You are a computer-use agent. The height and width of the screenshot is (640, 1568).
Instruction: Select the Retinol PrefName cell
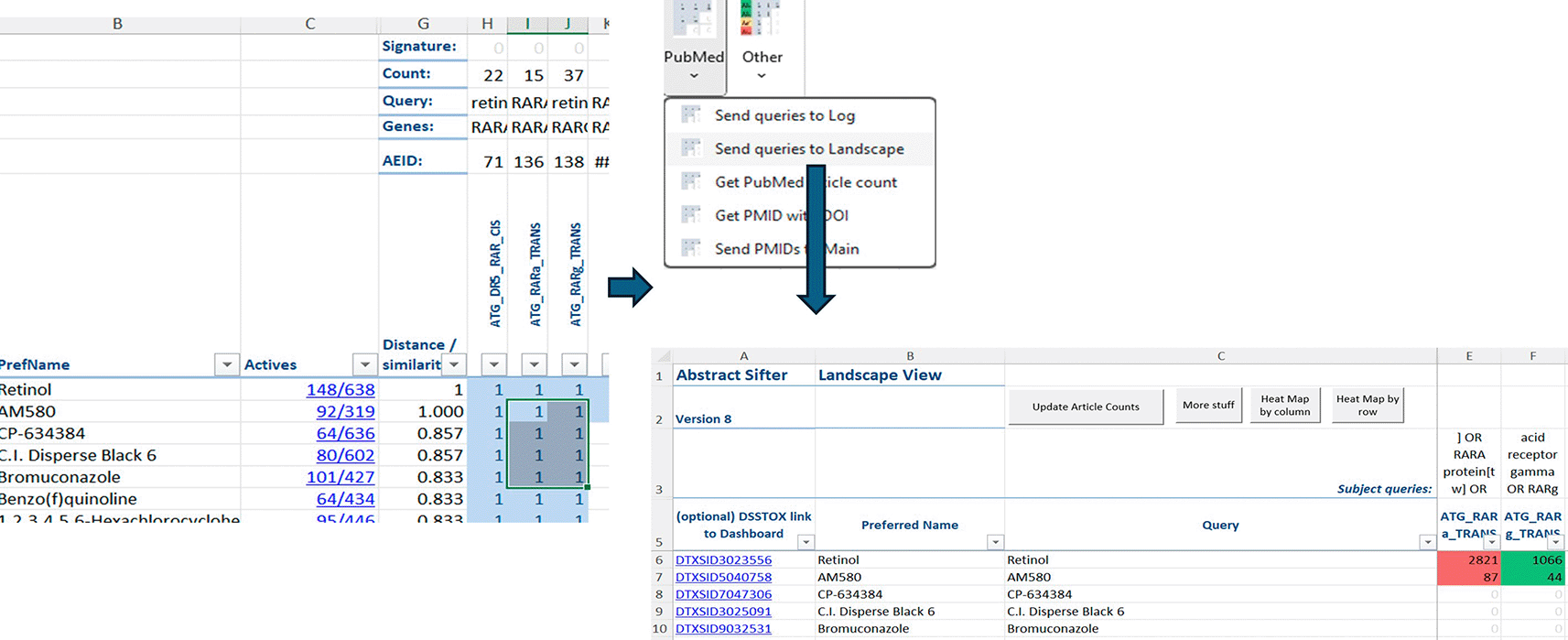[120, 390]
